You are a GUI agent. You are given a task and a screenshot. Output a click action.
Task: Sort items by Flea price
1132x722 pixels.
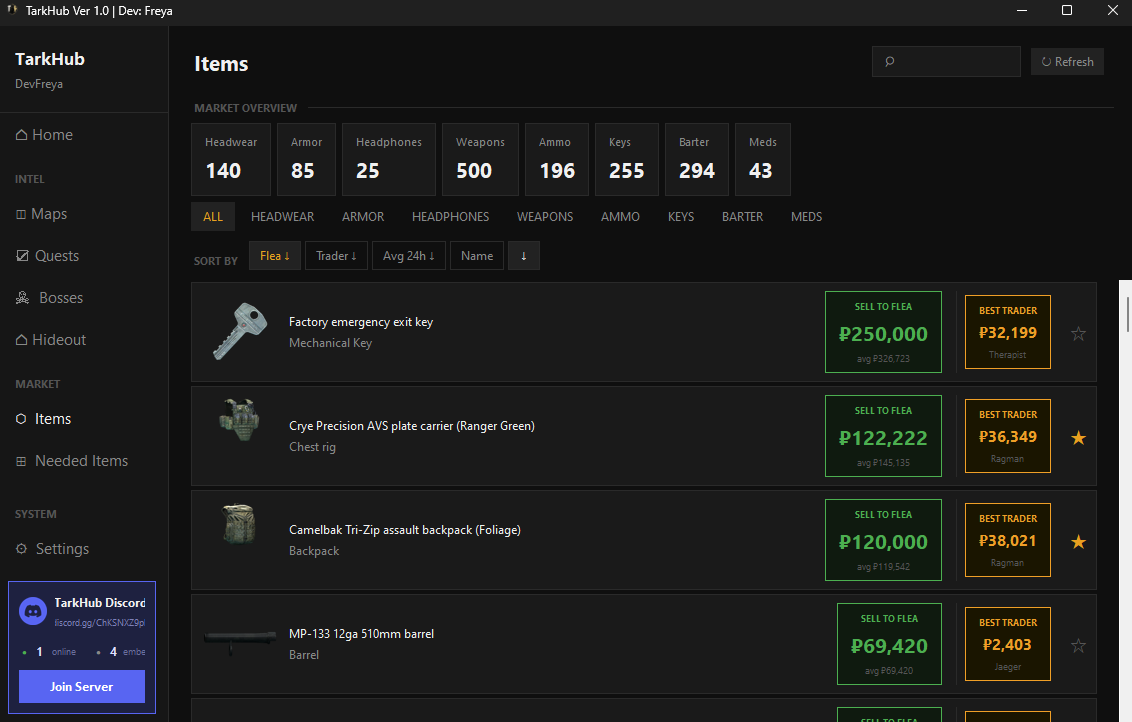(x=274, y=256)
